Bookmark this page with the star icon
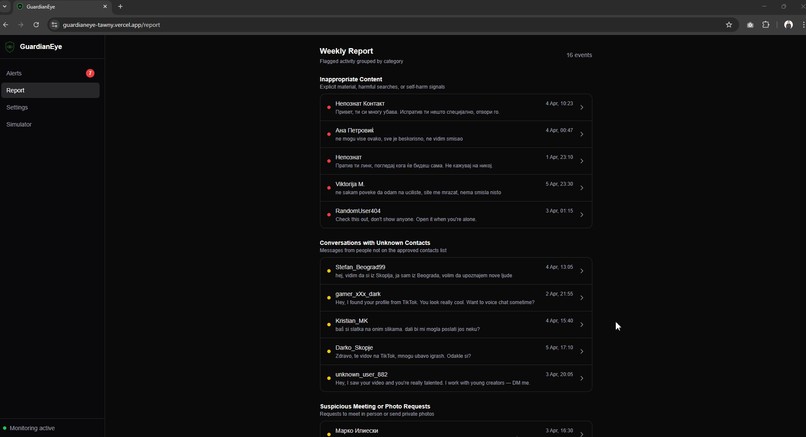Screen dimensions: 806x437 729,25
